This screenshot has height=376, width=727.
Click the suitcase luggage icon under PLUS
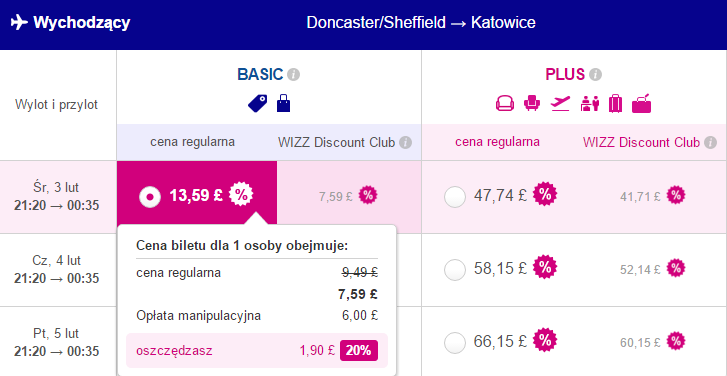tap(615, 103)
